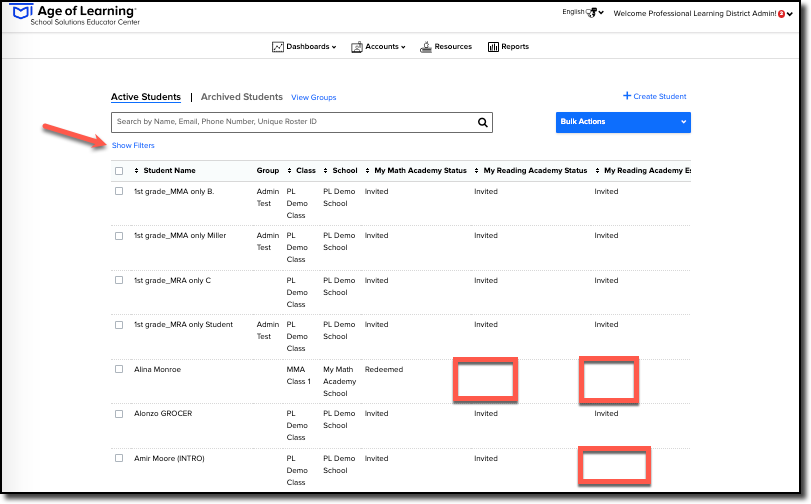Toggle the select-all students checkbox
The height and width of the screenshot is (504, 811).
(x=119, y=171)
